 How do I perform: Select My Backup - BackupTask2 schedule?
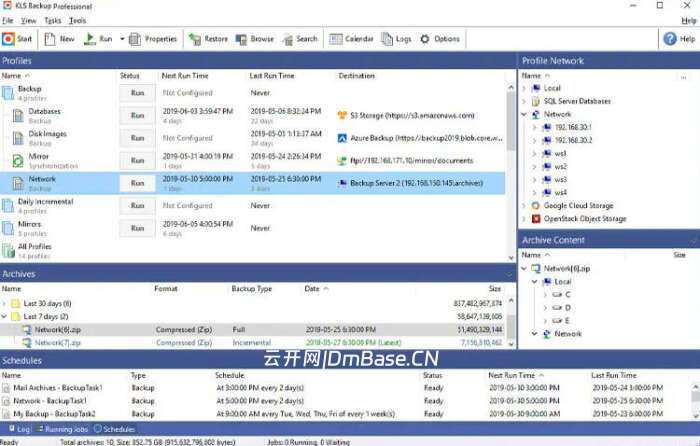pyautogui.click(x=54, y=414)
